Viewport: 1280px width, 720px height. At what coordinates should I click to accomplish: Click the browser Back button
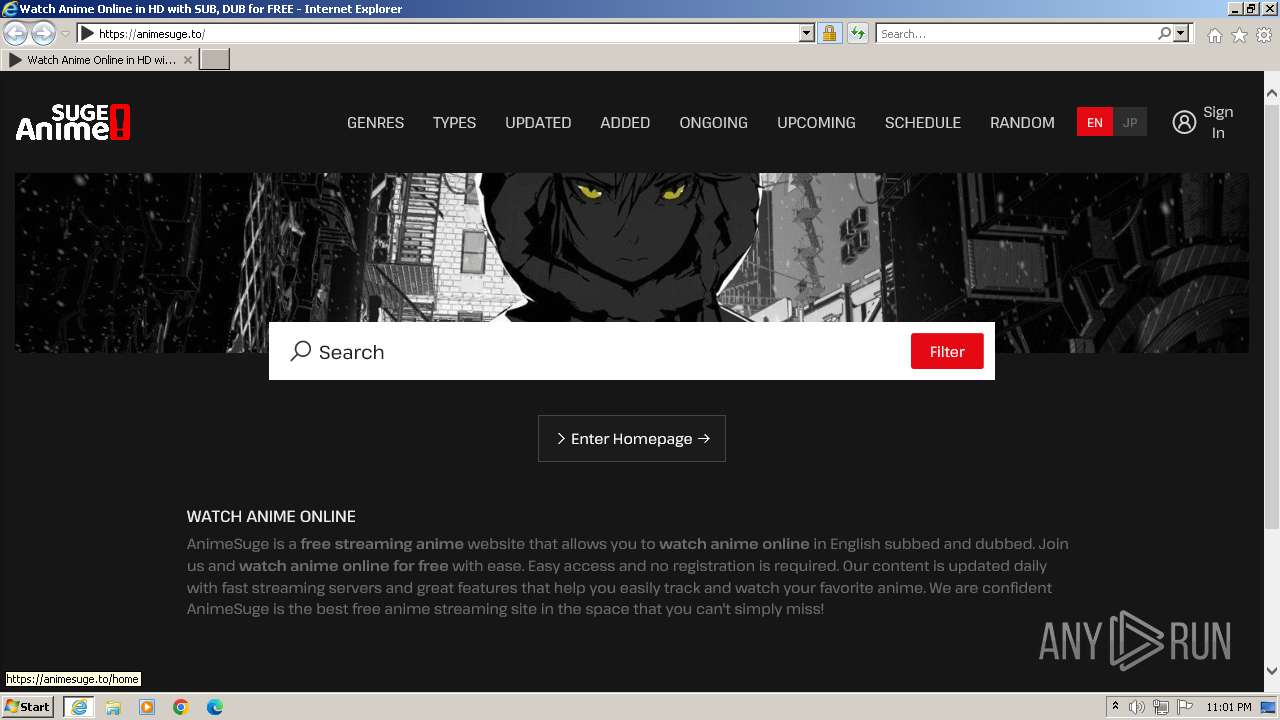point(16,33)
